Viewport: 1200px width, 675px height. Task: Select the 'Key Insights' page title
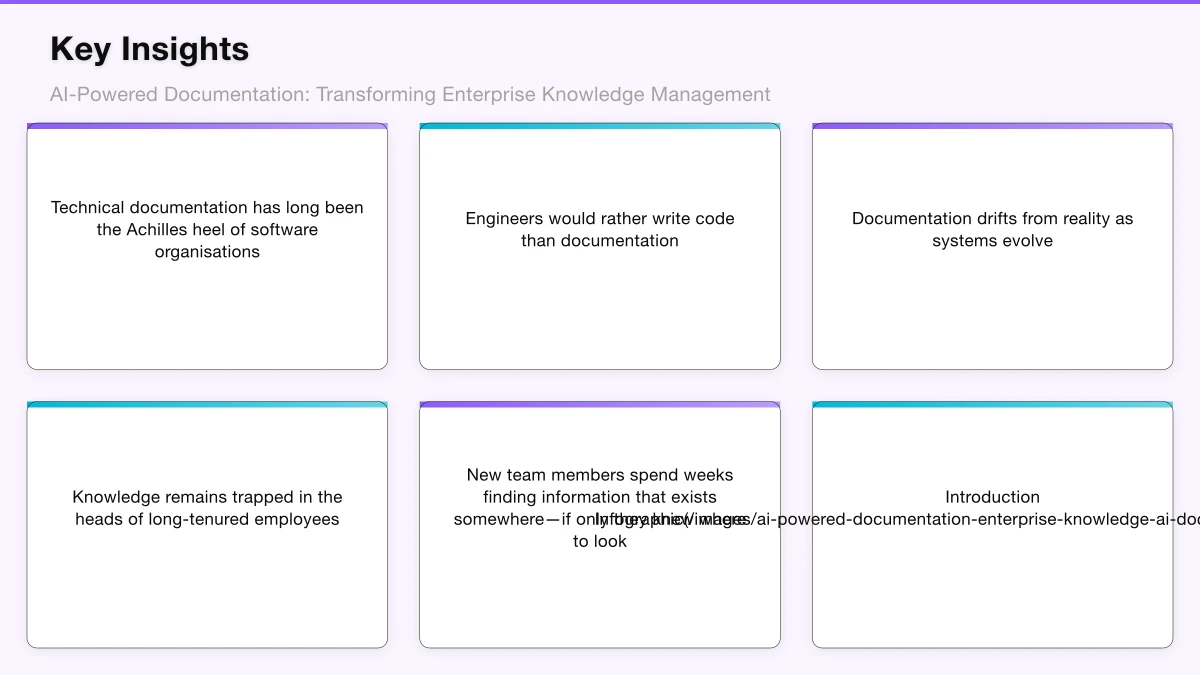tap(149, 48)
